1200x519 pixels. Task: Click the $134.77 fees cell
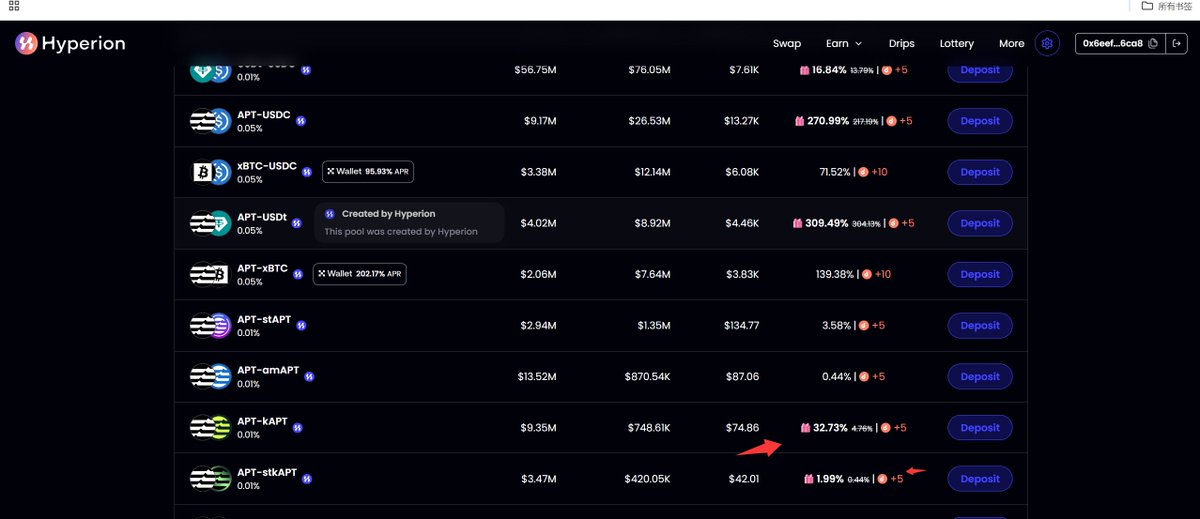[742, 325]
